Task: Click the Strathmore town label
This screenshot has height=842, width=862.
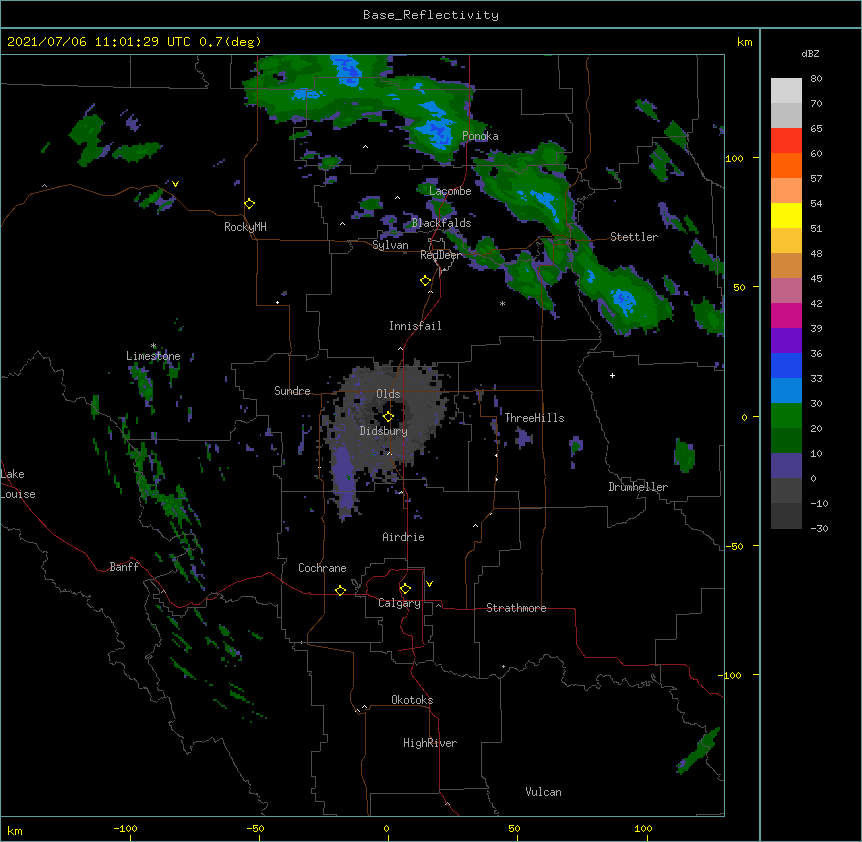Action: pyautogui.click(x=516, y=608)
